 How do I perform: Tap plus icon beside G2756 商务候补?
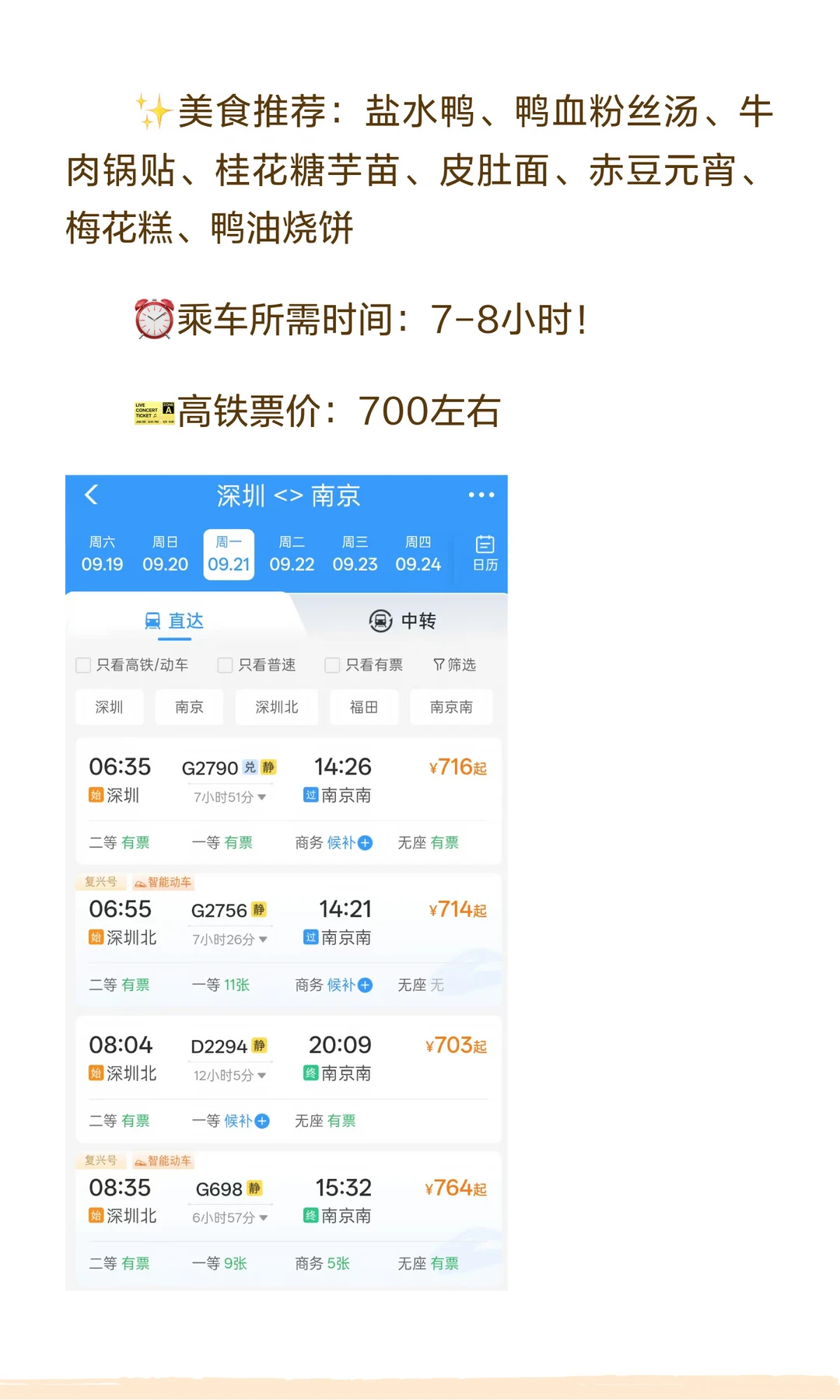(x=365, y=985)
